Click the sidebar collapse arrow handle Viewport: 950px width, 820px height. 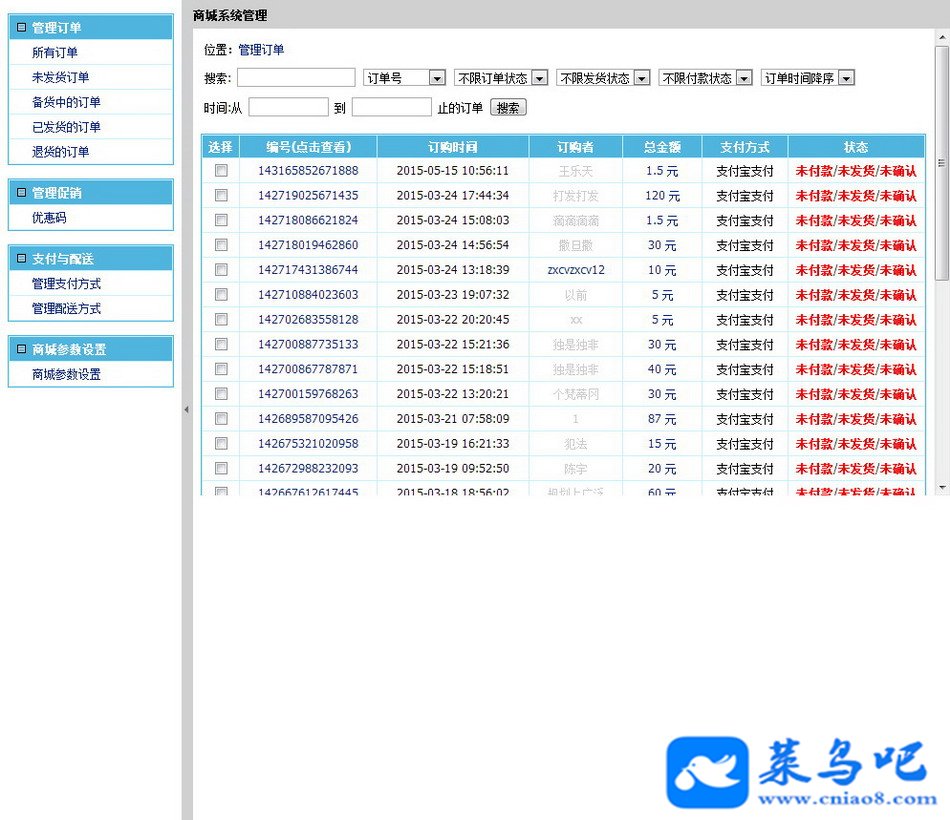187,410
